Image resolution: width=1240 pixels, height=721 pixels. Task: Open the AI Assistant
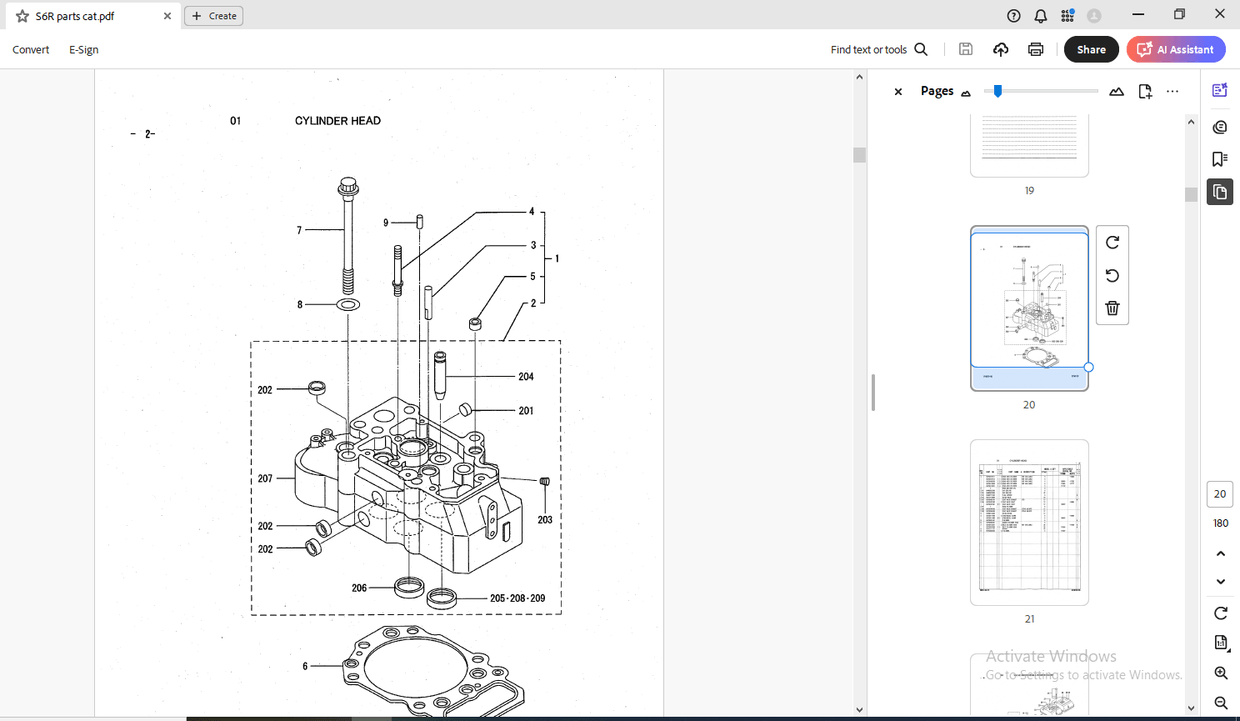pos(1175,49)
